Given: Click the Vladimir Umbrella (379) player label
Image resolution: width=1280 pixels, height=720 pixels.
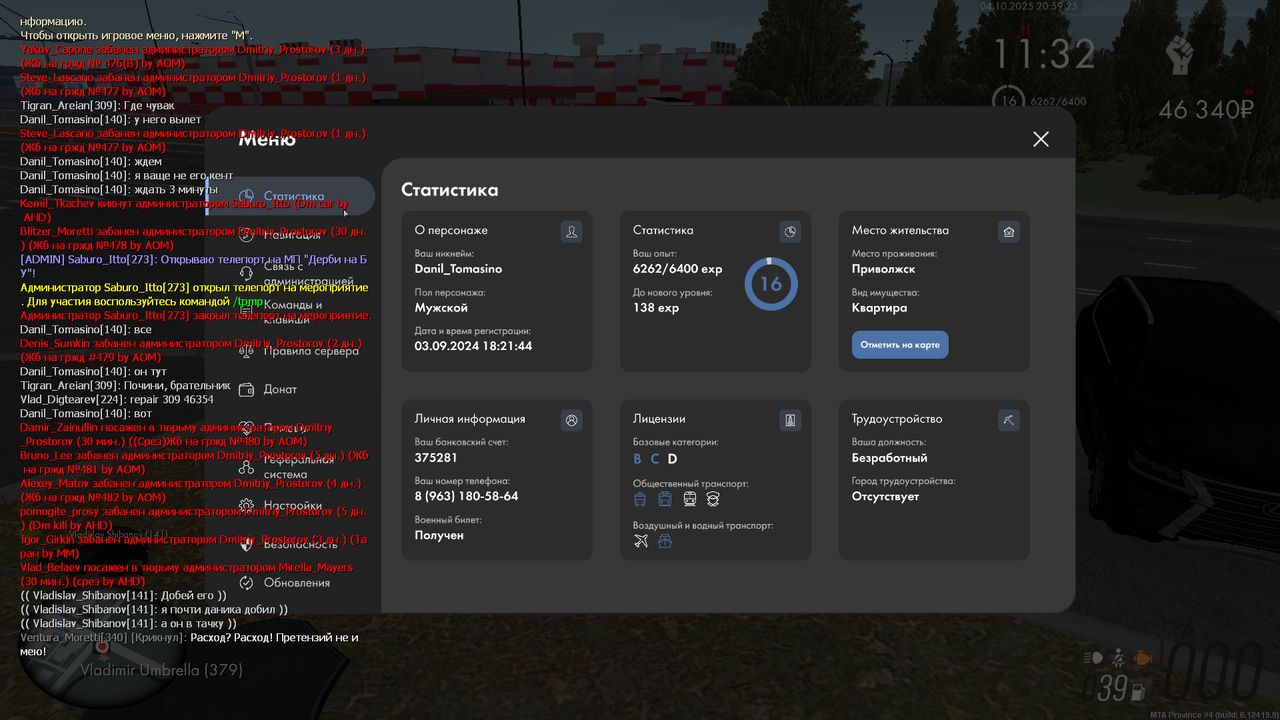Looking at the screenshot, I should coord(161,670).
